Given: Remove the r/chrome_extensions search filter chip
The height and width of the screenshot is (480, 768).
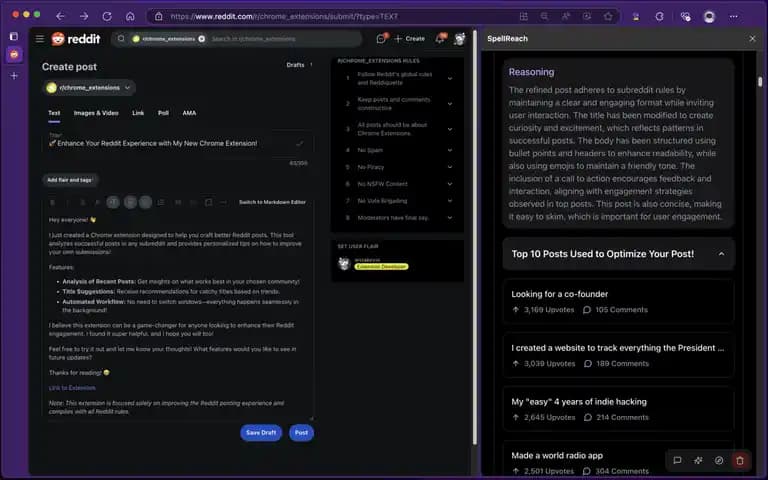Looking at the screenshot, I should 202,39.
